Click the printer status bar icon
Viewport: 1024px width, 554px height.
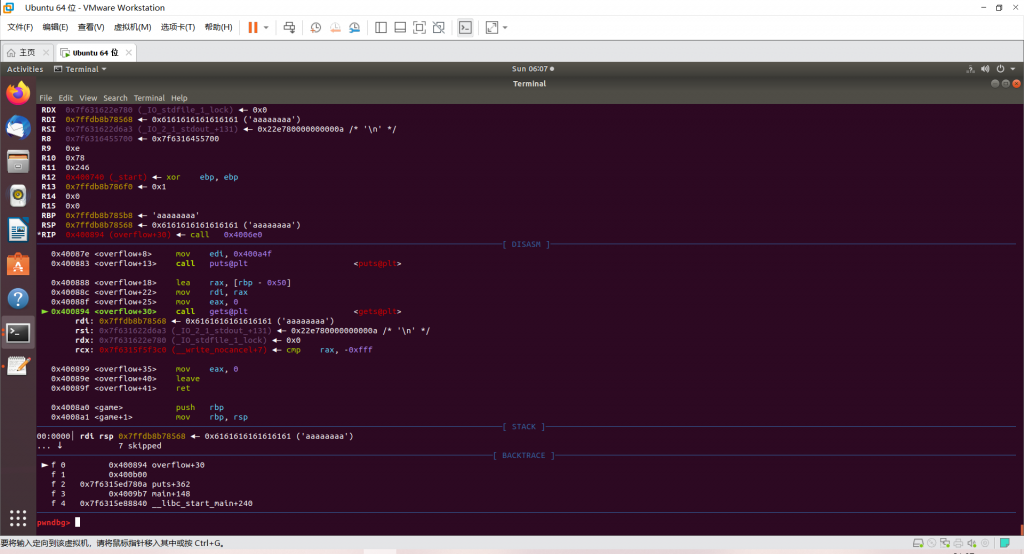coord(958,543)
